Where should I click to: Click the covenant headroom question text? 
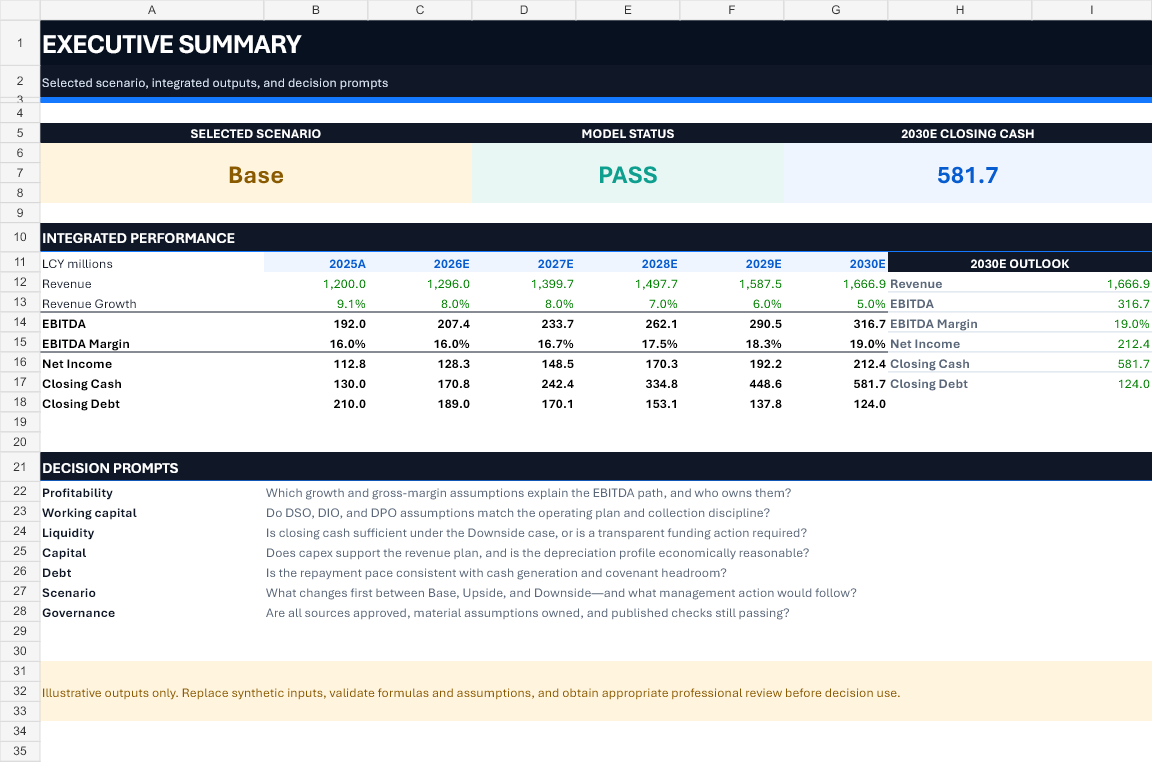tap(496, 572)
